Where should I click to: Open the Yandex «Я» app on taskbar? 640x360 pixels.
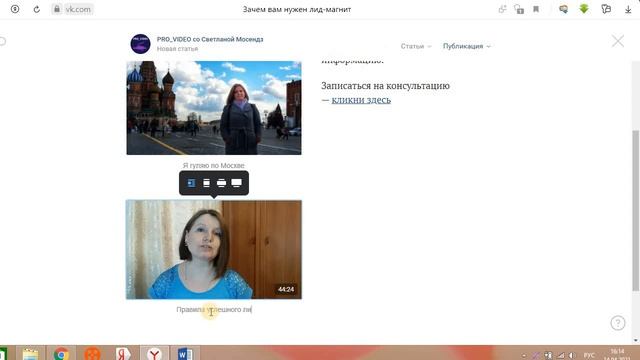(123, 354)
